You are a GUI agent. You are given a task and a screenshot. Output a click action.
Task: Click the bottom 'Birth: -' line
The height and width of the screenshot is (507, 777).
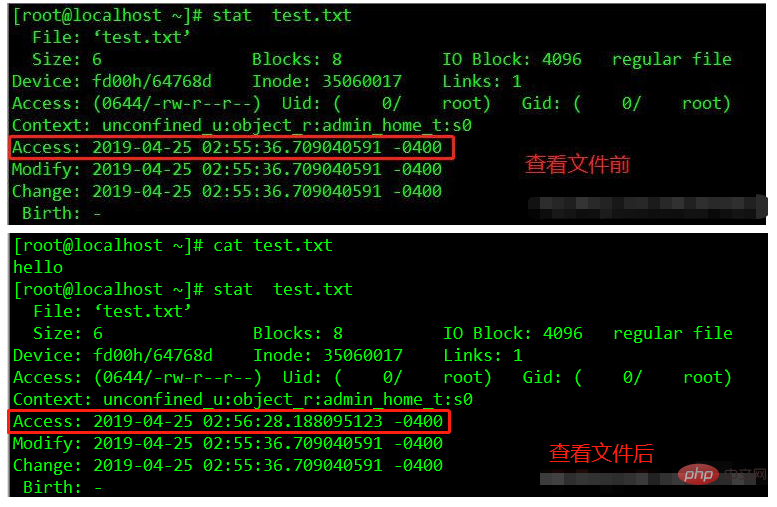tap(62, 488)
